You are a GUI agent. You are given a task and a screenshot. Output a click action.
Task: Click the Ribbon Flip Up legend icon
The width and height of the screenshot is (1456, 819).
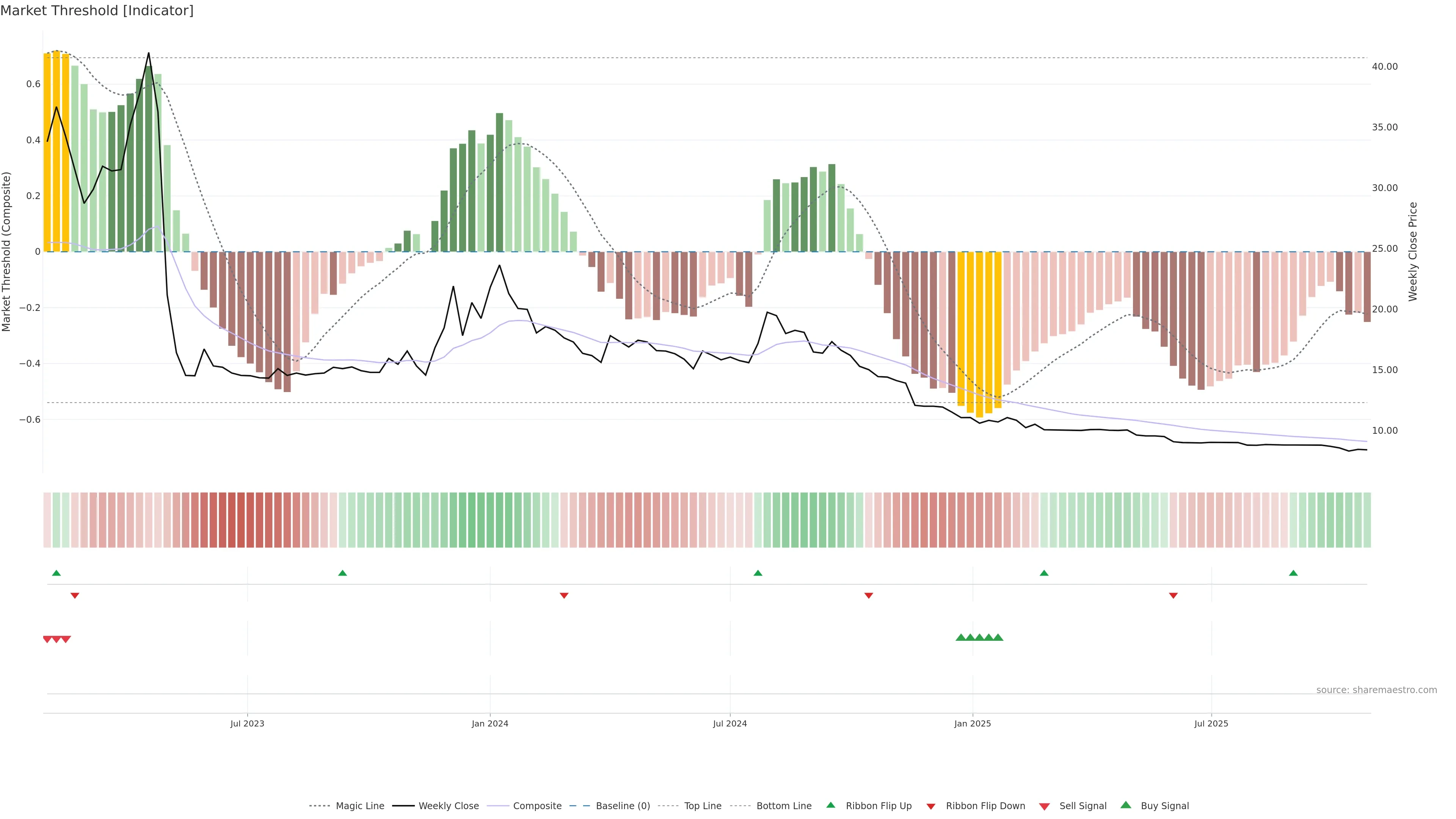830,805
